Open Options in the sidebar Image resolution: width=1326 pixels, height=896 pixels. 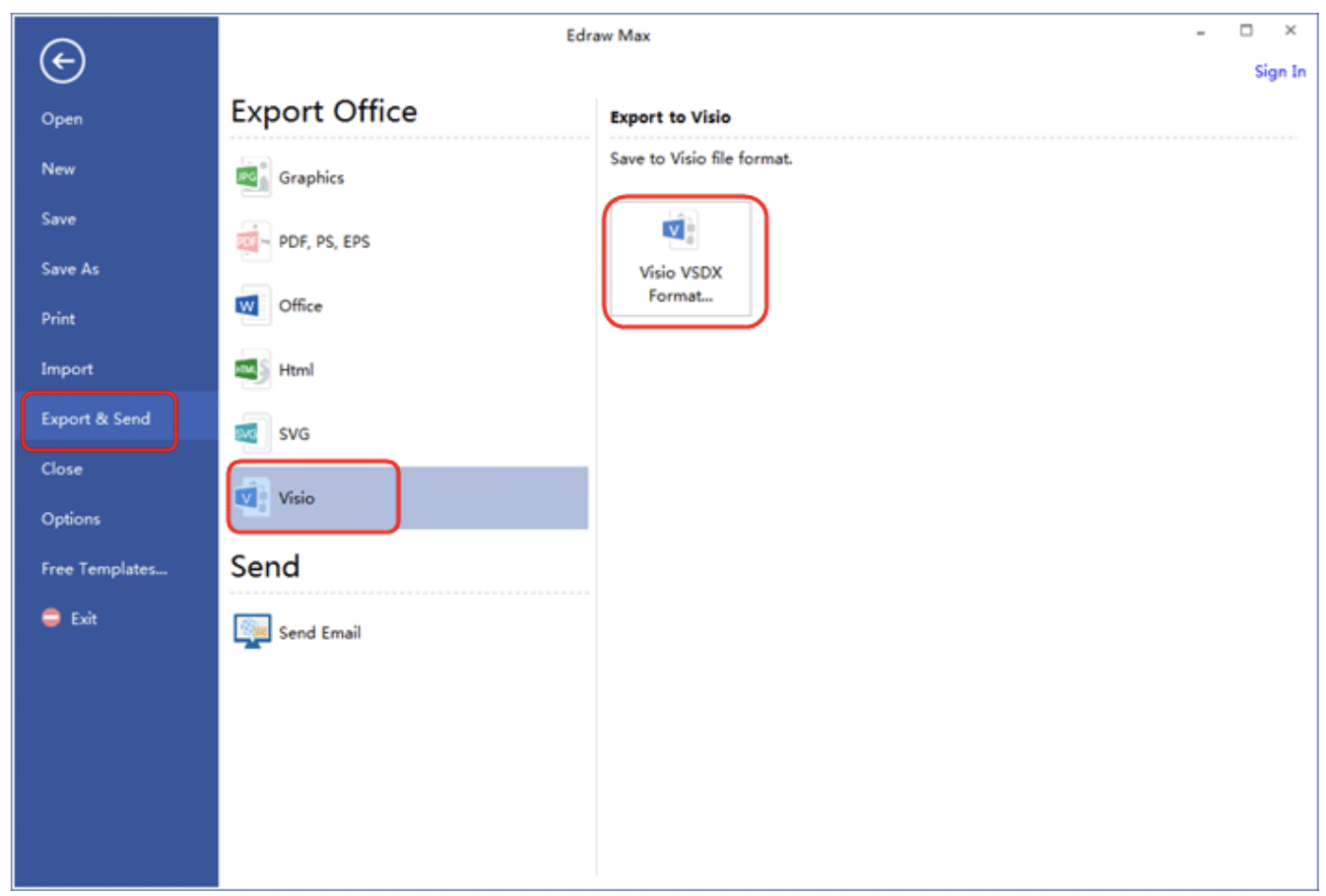pos(70,519)
